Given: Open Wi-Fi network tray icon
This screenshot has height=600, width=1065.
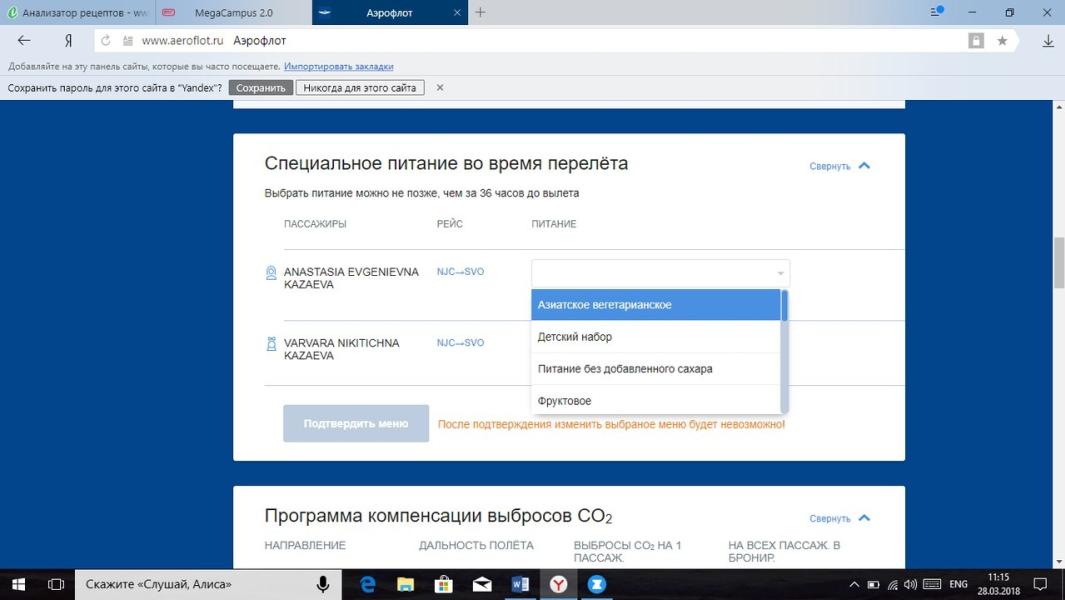Looking at the screenshot, I should click(892, 584).
